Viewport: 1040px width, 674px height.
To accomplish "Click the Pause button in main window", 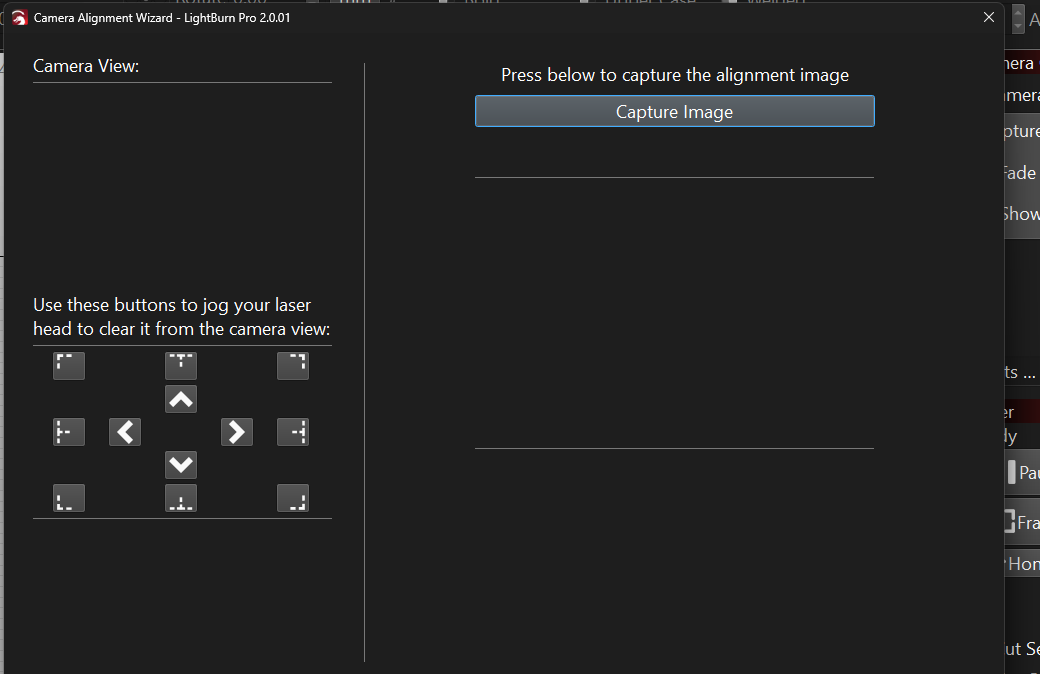I will point(1022,472).
